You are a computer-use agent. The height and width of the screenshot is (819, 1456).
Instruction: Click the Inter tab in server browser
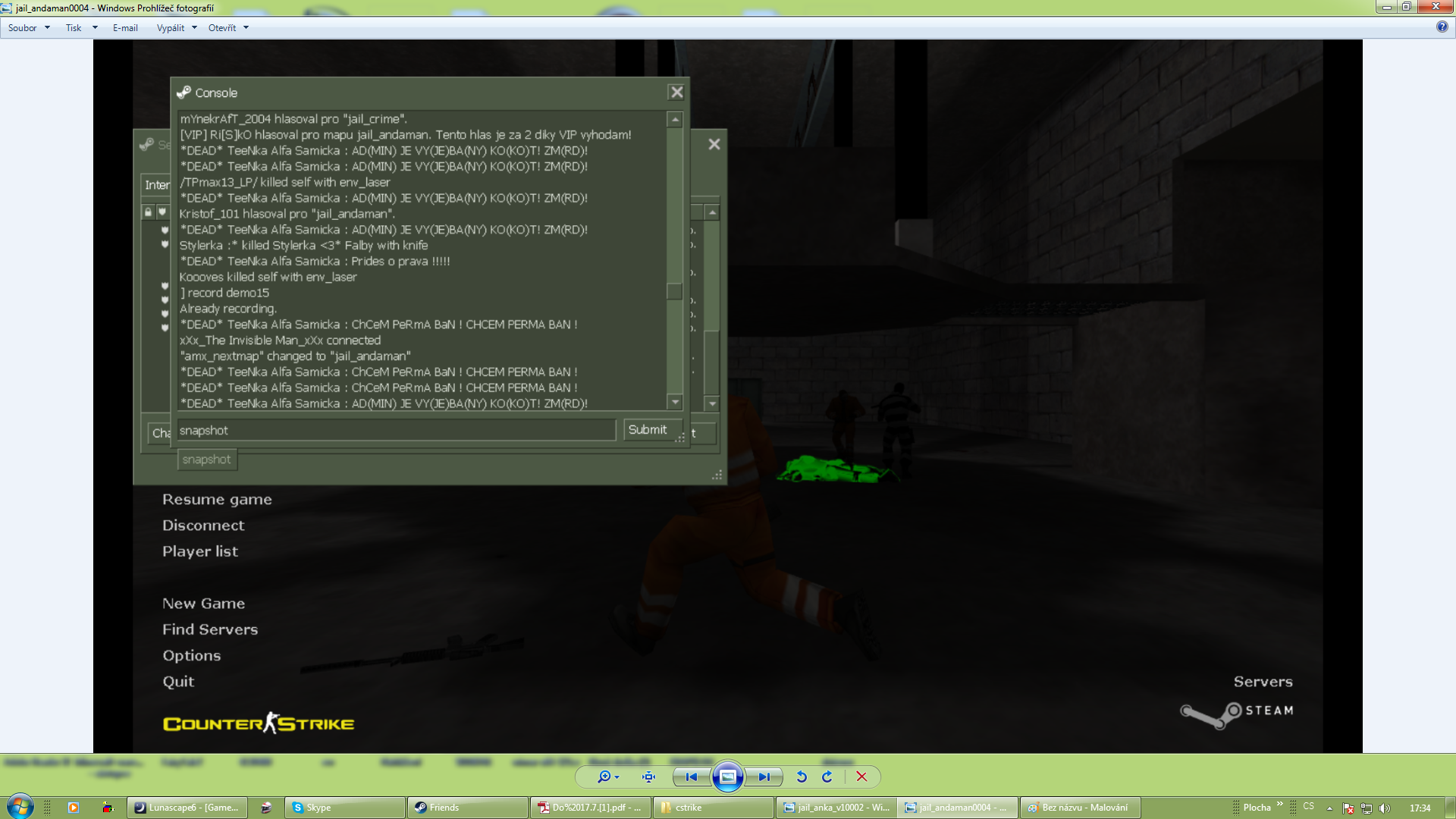pyautogui.click(x=157, y=185)
